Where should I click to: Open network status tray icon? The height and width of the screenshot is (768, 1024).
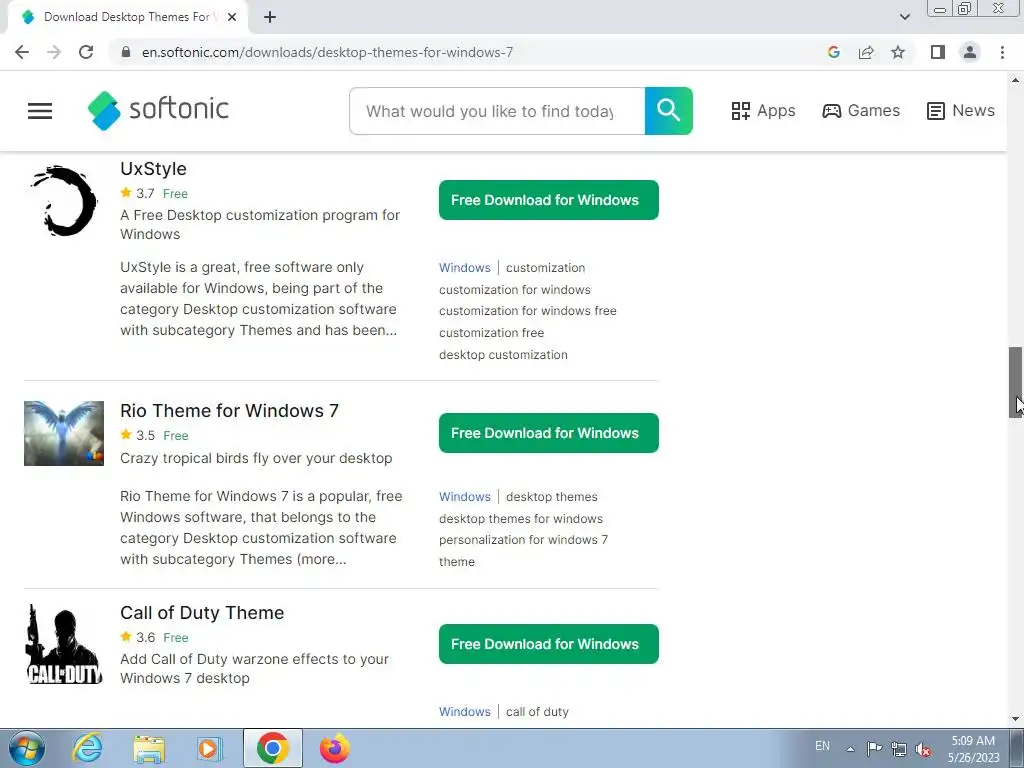[899, 748]
